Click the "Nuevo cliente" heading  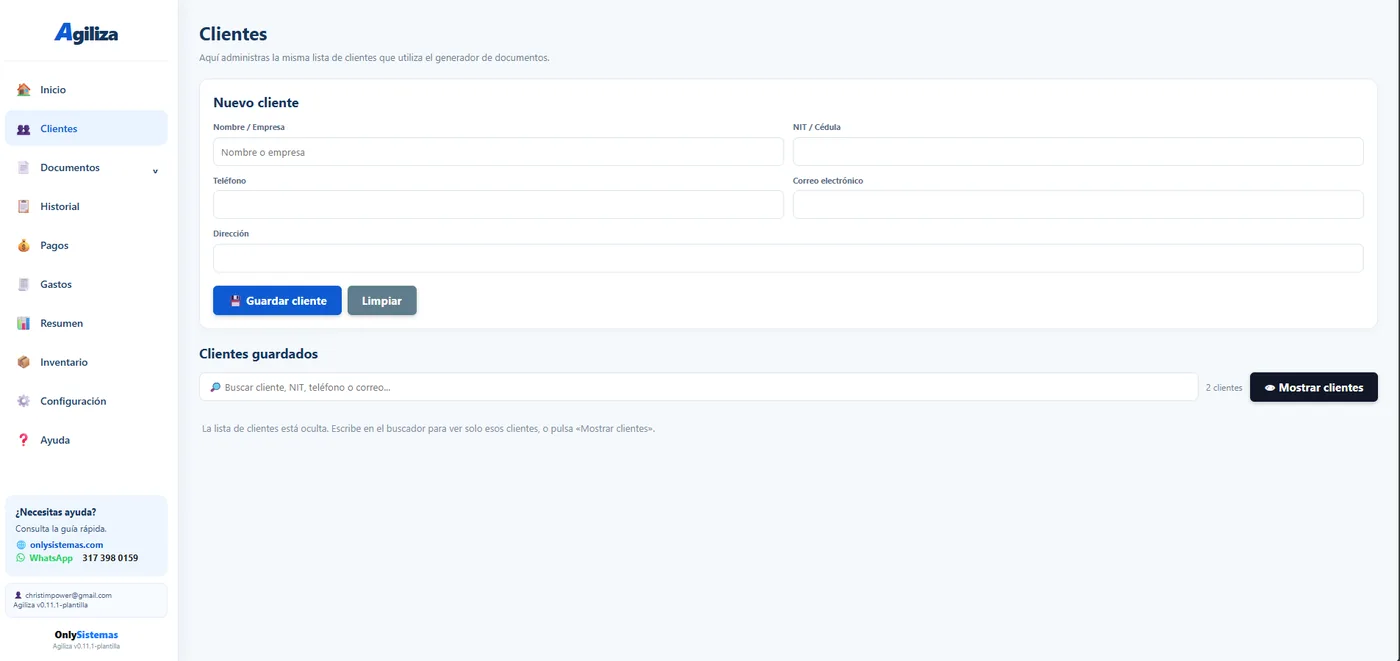(x=256, y=103)
